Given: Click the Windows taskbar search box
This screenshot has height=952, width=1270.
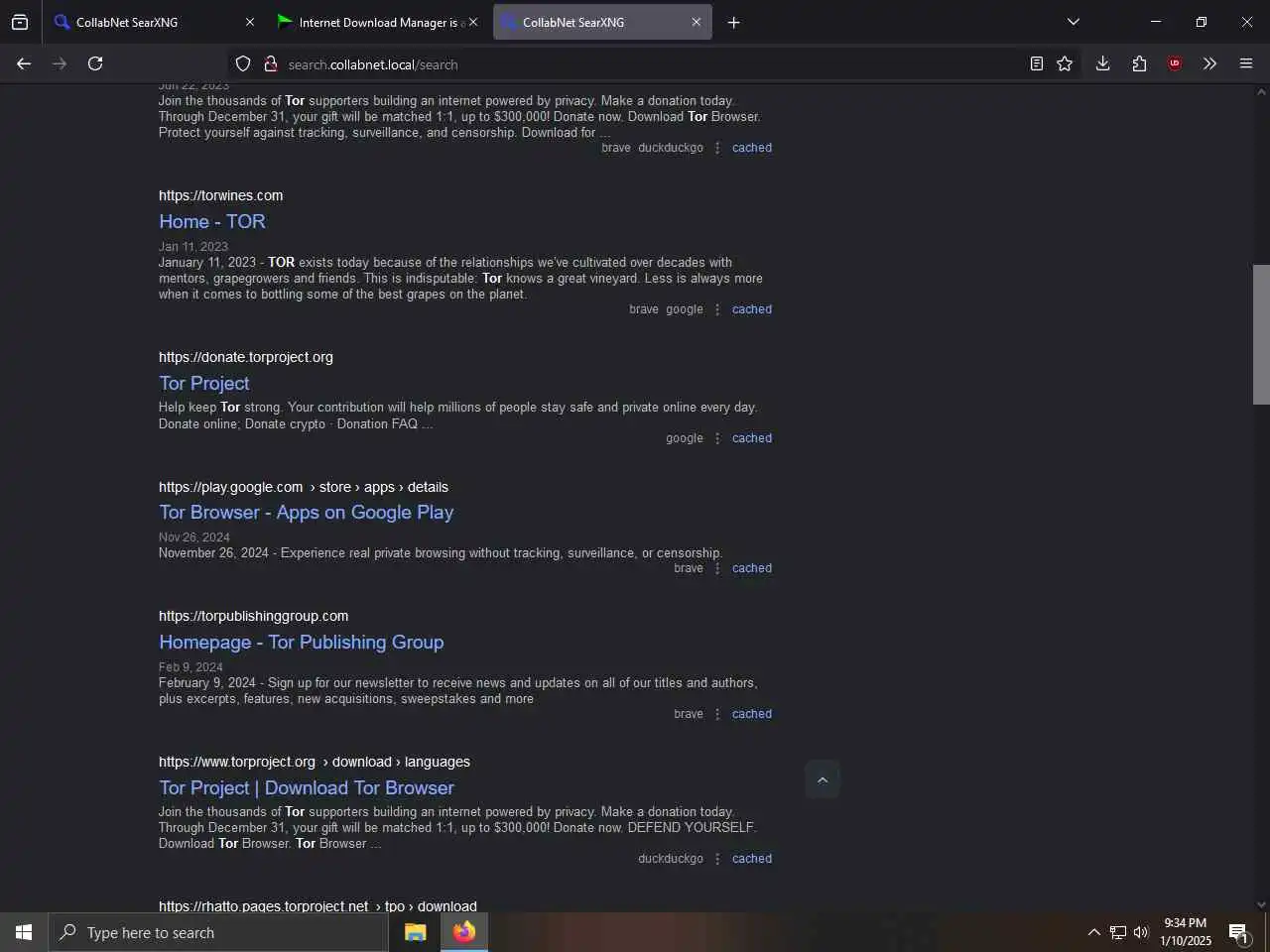Looking at the screenshot, I should point(218,932).
